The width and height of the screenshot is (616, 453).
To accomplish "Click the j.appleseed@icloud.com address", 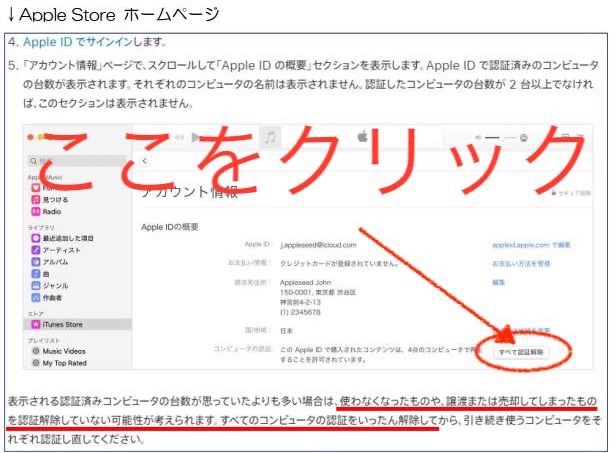I will [318, 245].
